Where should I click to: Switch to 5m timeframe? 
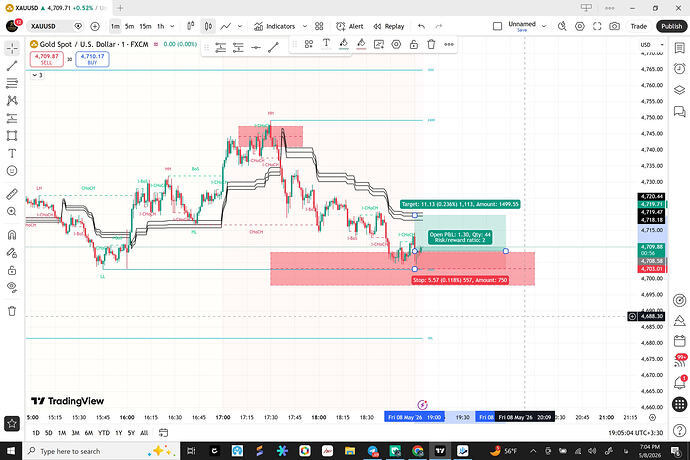[x=129, y=26]
